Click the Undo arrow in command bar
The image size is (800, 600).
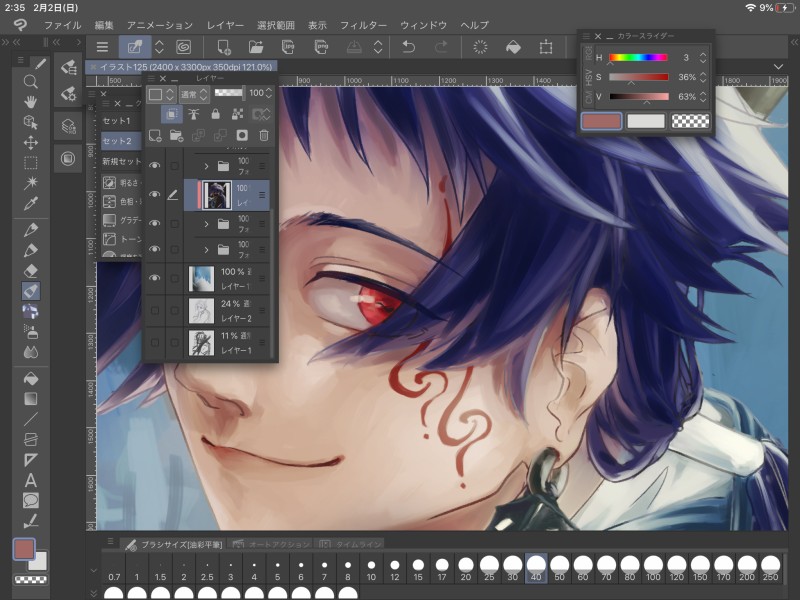coord(408,47)
